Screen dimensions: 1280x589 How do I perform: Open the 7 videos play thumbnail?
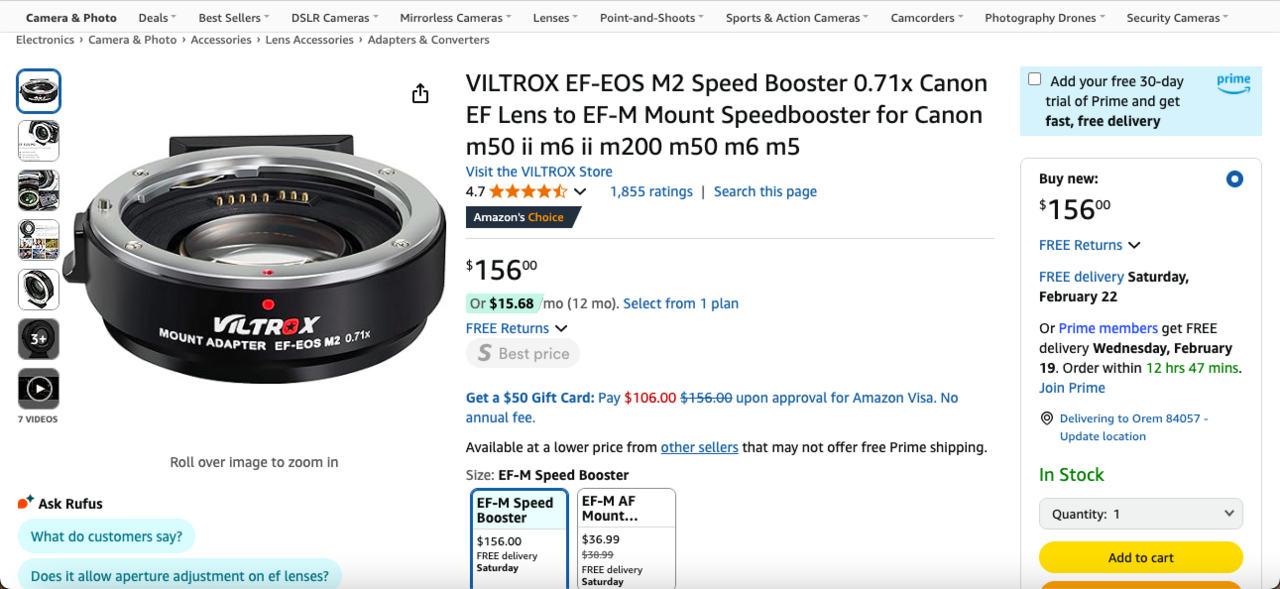pyautogui.click(x=39, y=388)
